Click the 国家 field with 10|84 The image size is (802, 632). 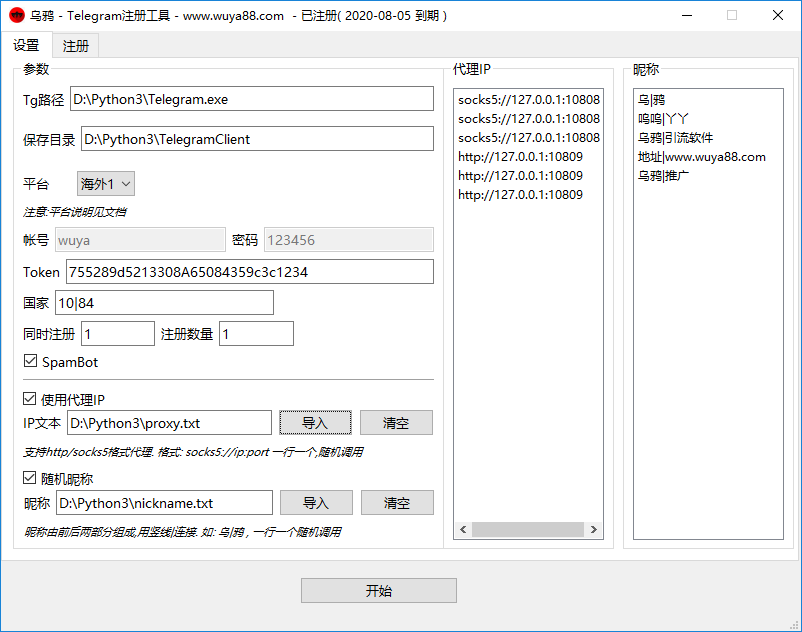[x=164, y=303]
